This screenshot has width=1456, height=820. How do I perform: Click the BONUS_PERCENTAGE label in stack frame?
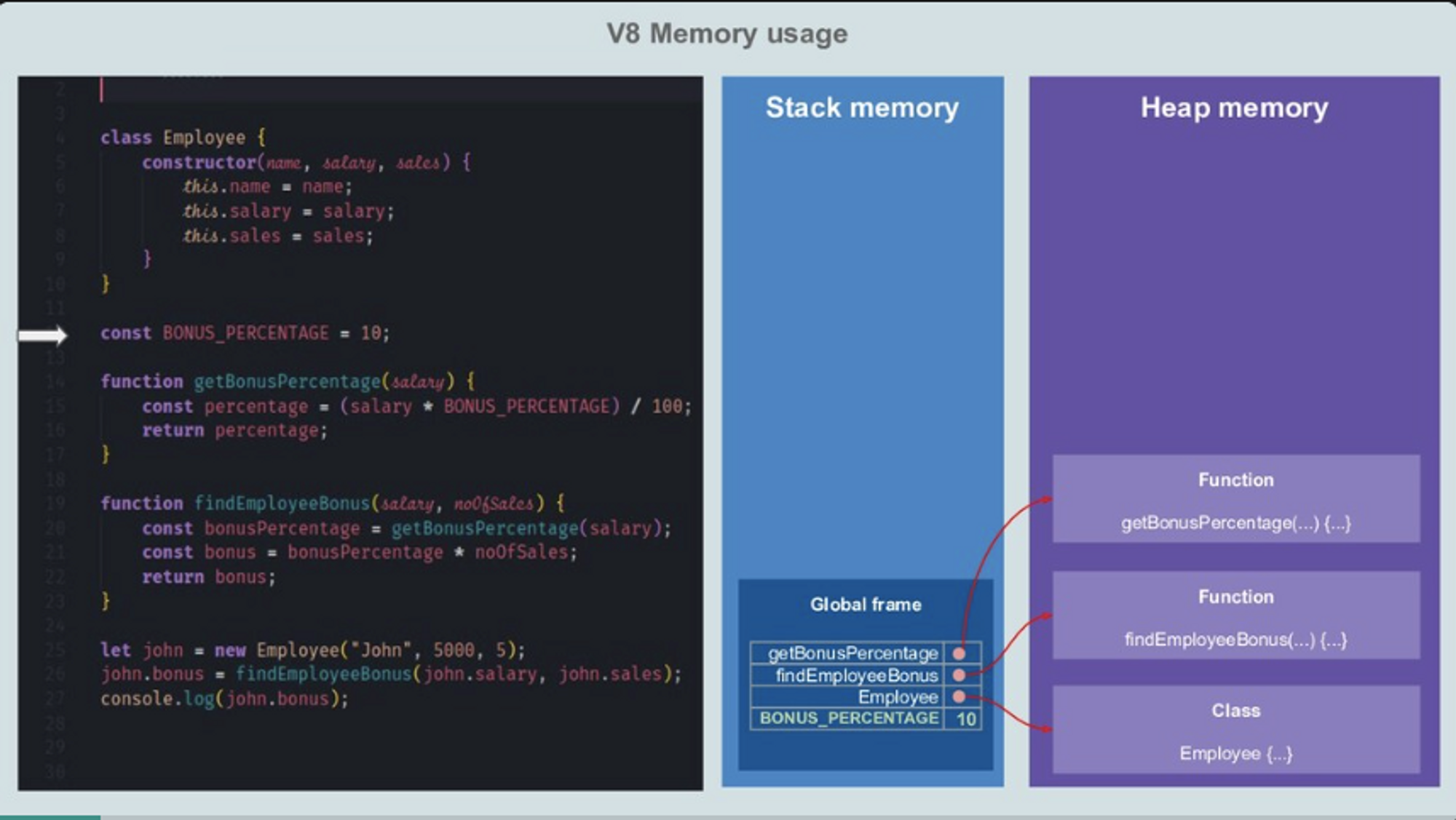tap(849, 718)
